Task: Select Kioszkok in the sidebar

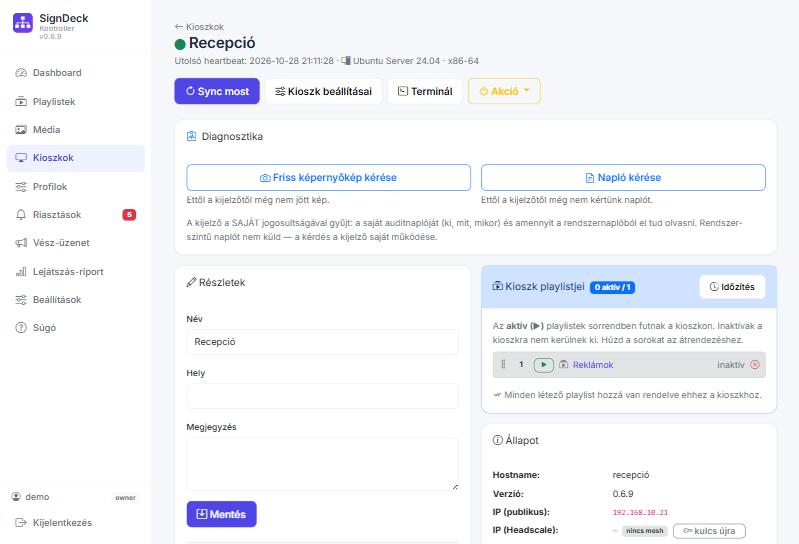Action: (x=75, y=158)
